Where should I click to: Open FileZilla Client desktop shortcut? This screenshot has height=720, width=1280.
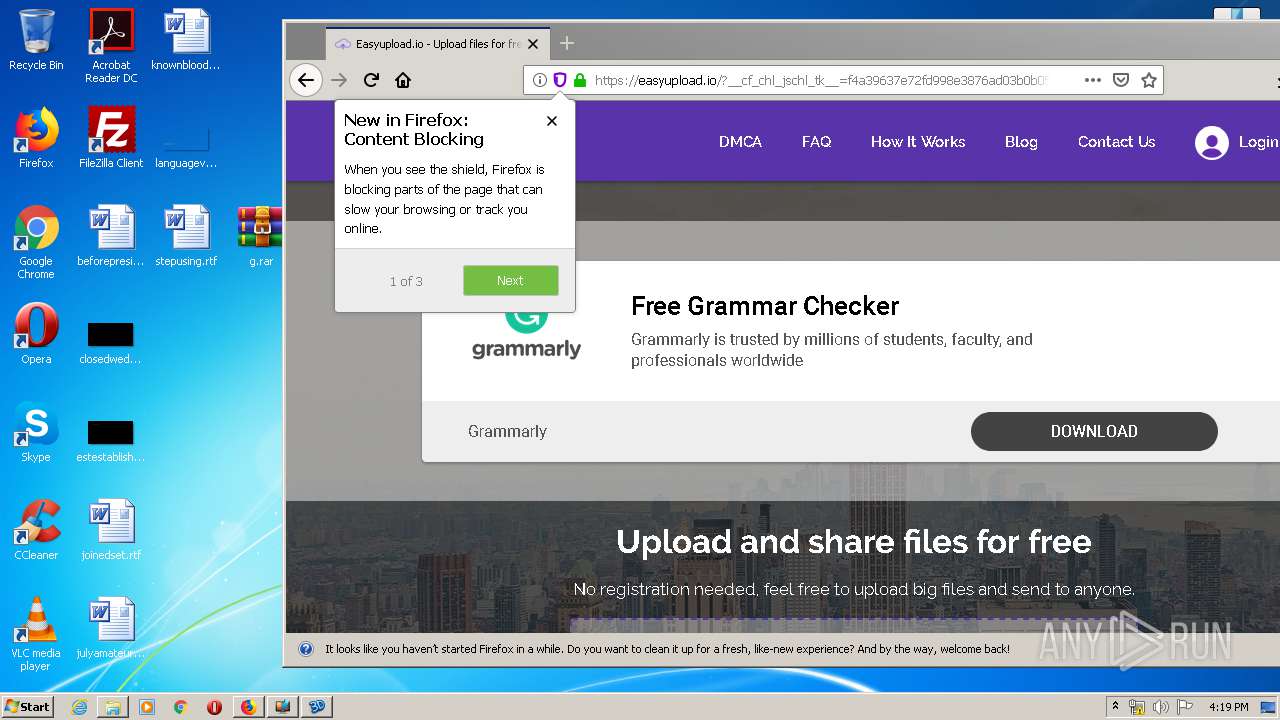tap(111, 138)
